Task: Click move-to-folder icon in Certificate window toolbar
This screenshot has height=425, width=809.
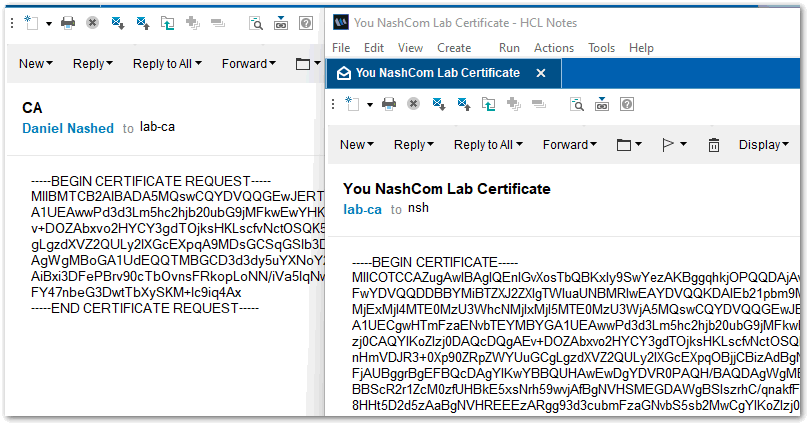Action: coord(489,104)
